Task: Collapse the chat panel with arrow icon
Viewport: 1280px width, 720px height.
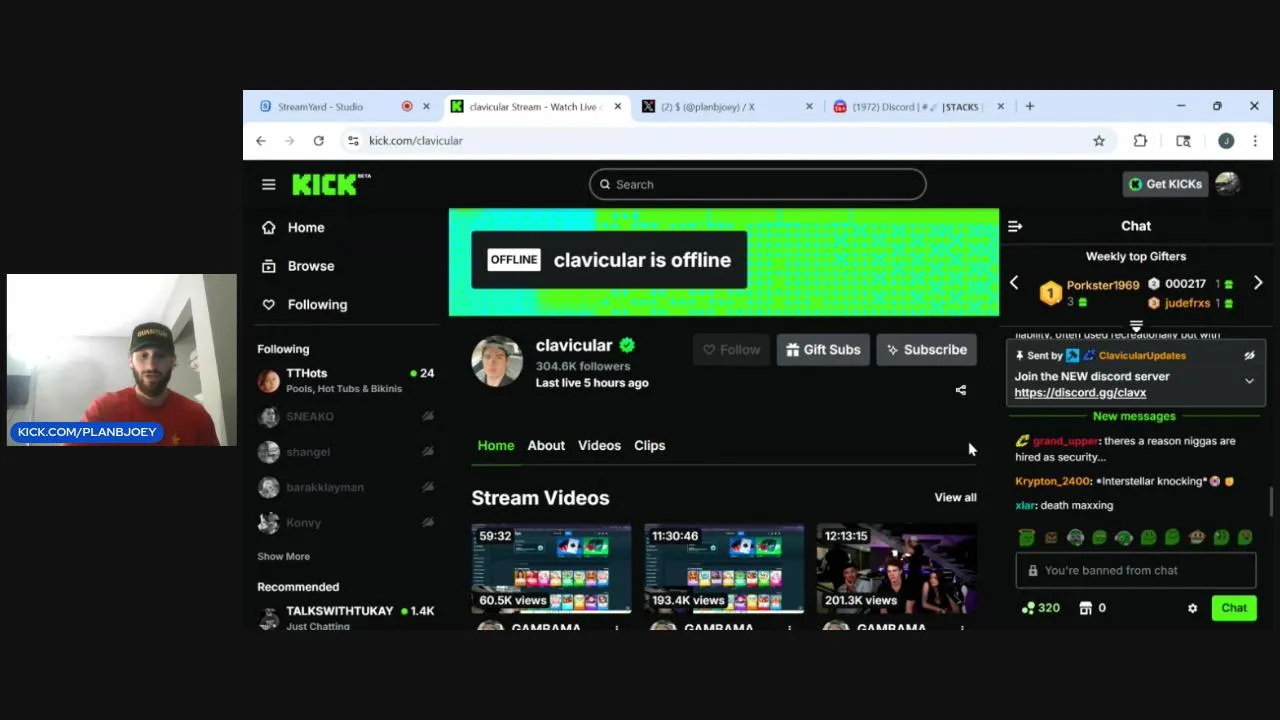Action: [x=1015, y=226]
